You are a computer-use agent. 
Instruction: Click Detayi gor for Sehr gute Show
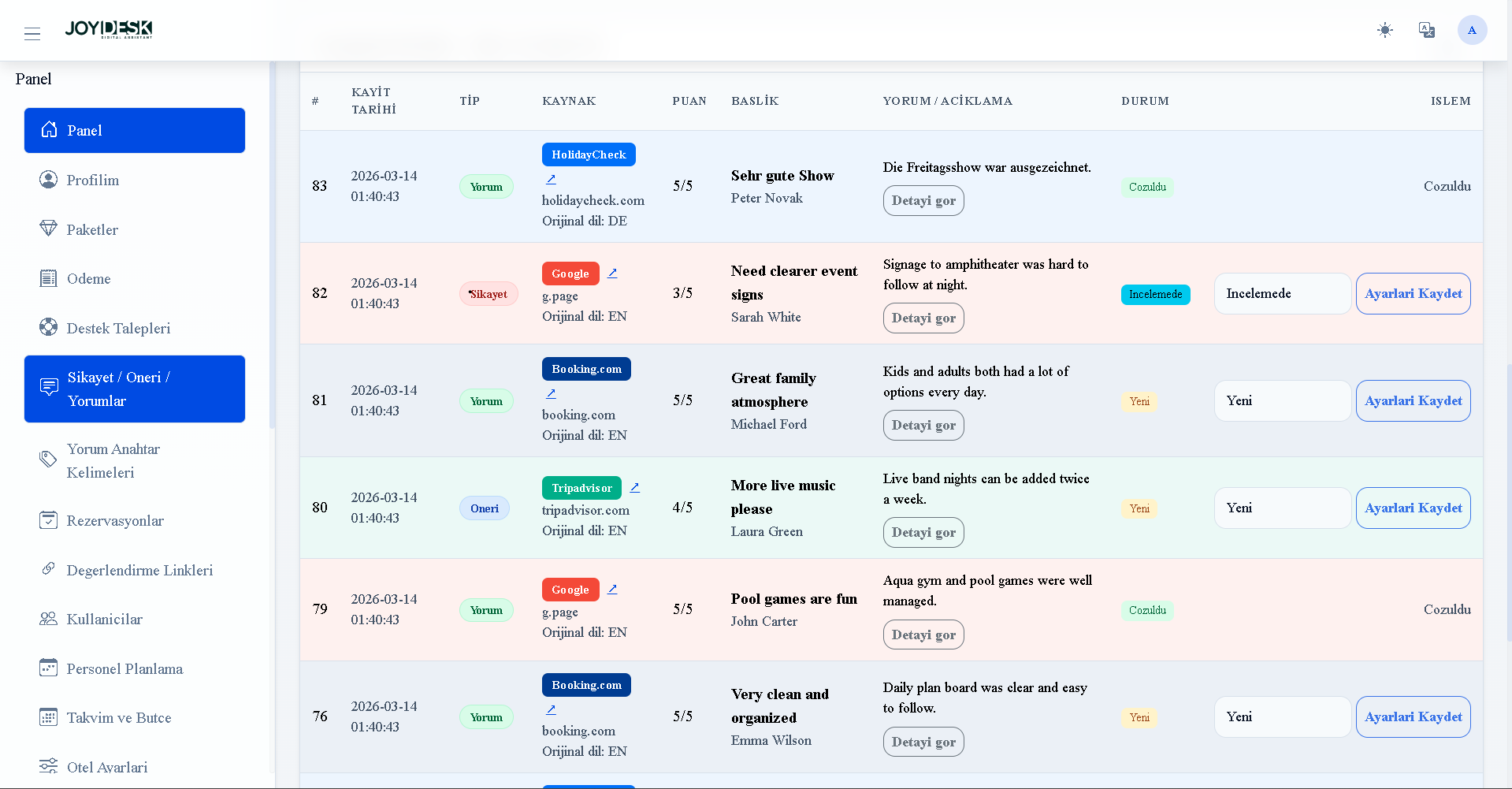(x=923, y=200)
